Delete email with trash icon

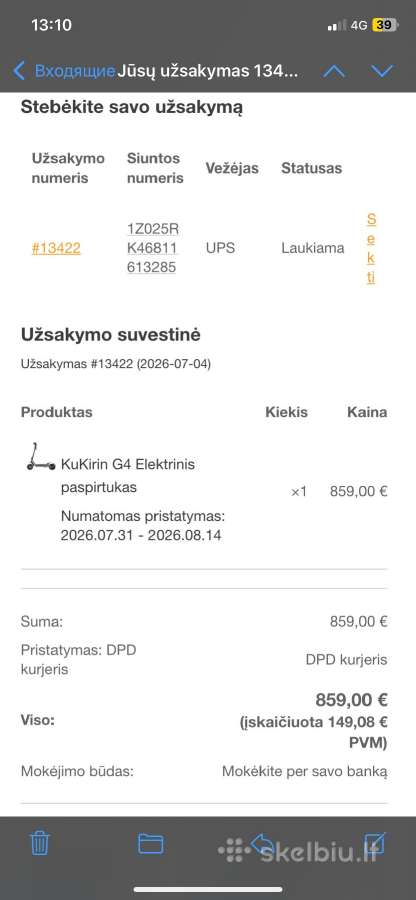[40, 843]
